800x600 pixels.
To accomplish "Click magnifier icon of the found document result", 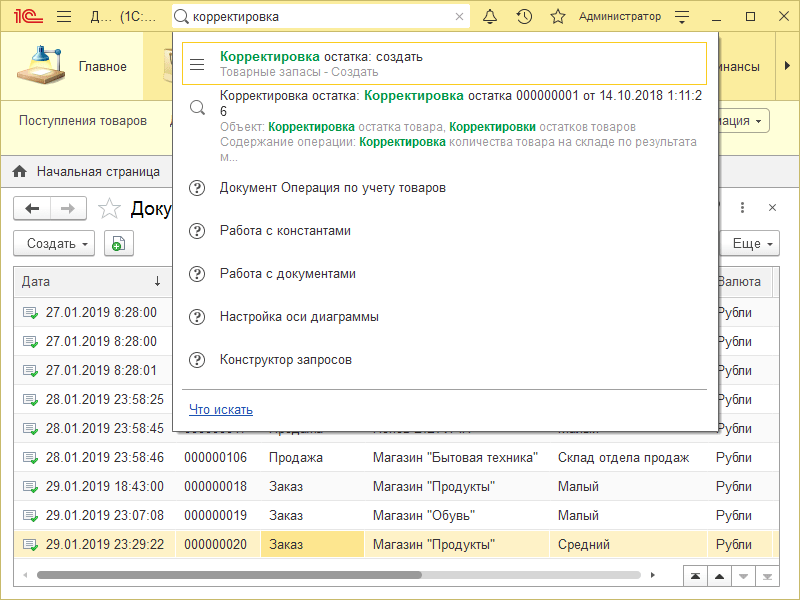I will click(197, 108).
